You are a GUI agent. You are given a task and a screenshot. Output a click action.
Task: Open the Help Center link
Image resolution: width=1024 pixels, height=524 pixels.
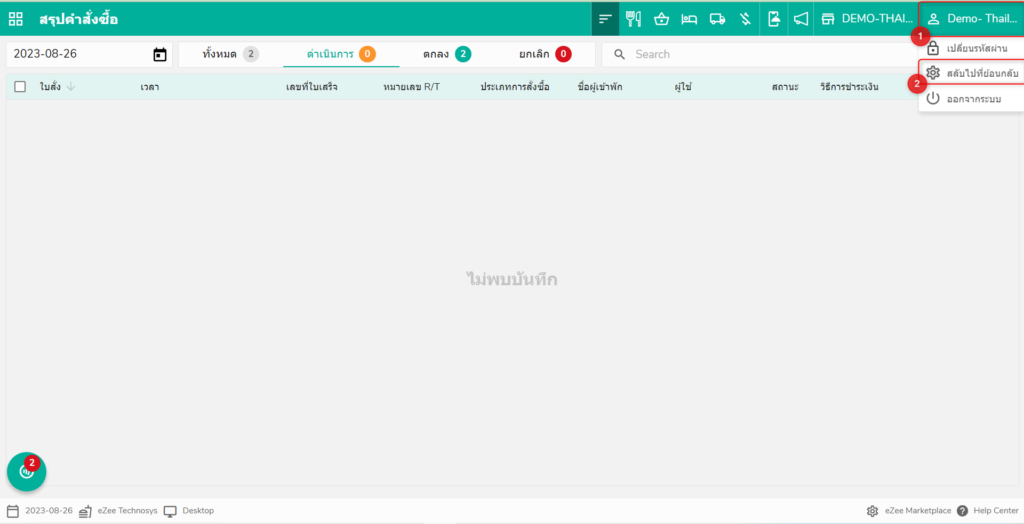point(995,511)
